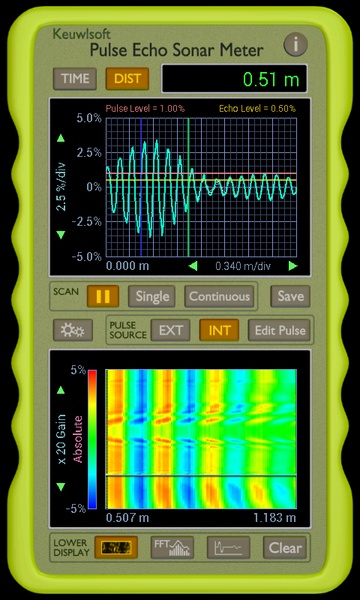Click the blue pulse marker line

[x=141, y=187]
